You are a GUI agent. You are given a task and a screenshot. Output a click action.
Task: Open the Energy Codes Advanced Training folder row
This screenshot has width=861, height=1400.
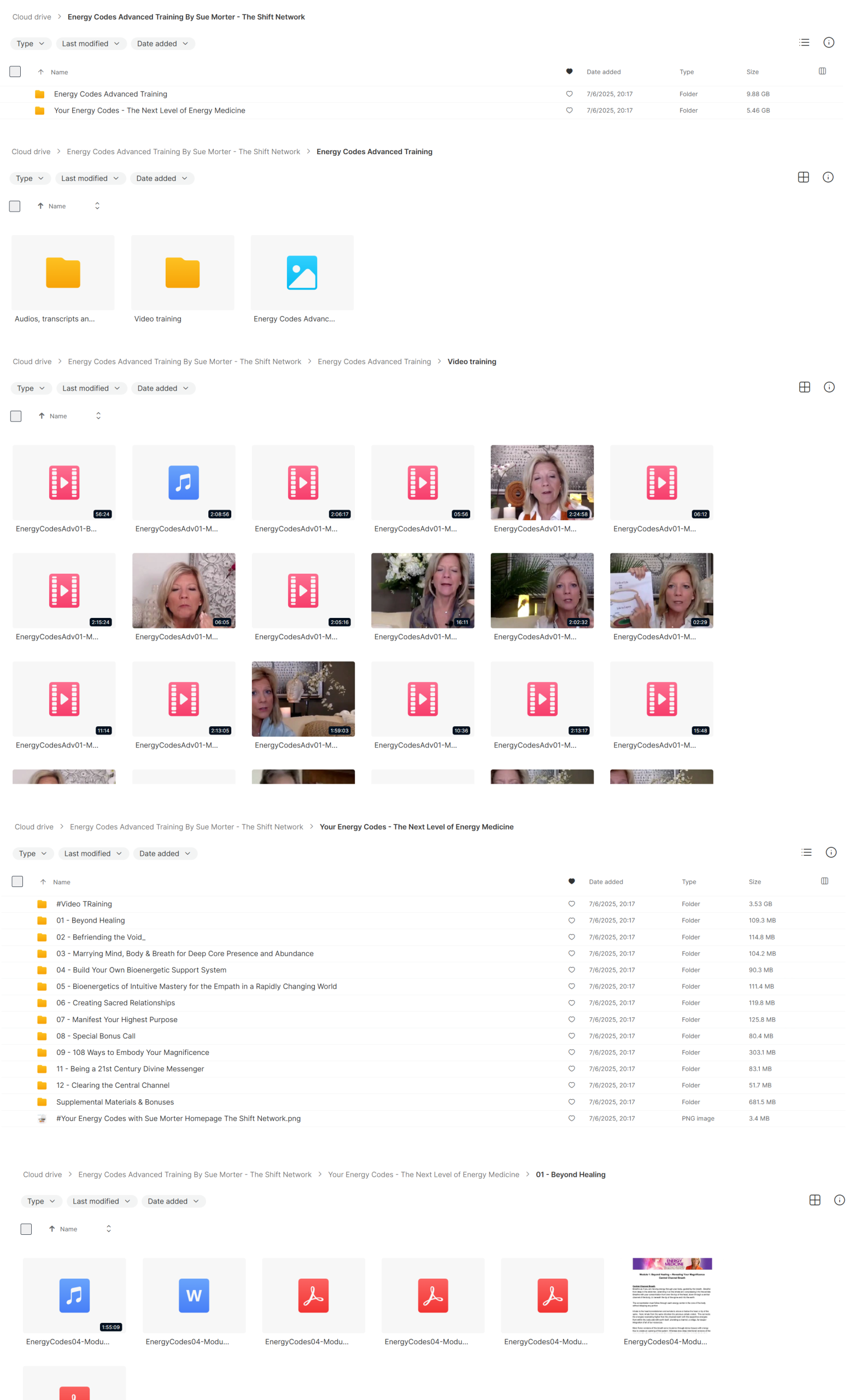click(x=421, y=94)
